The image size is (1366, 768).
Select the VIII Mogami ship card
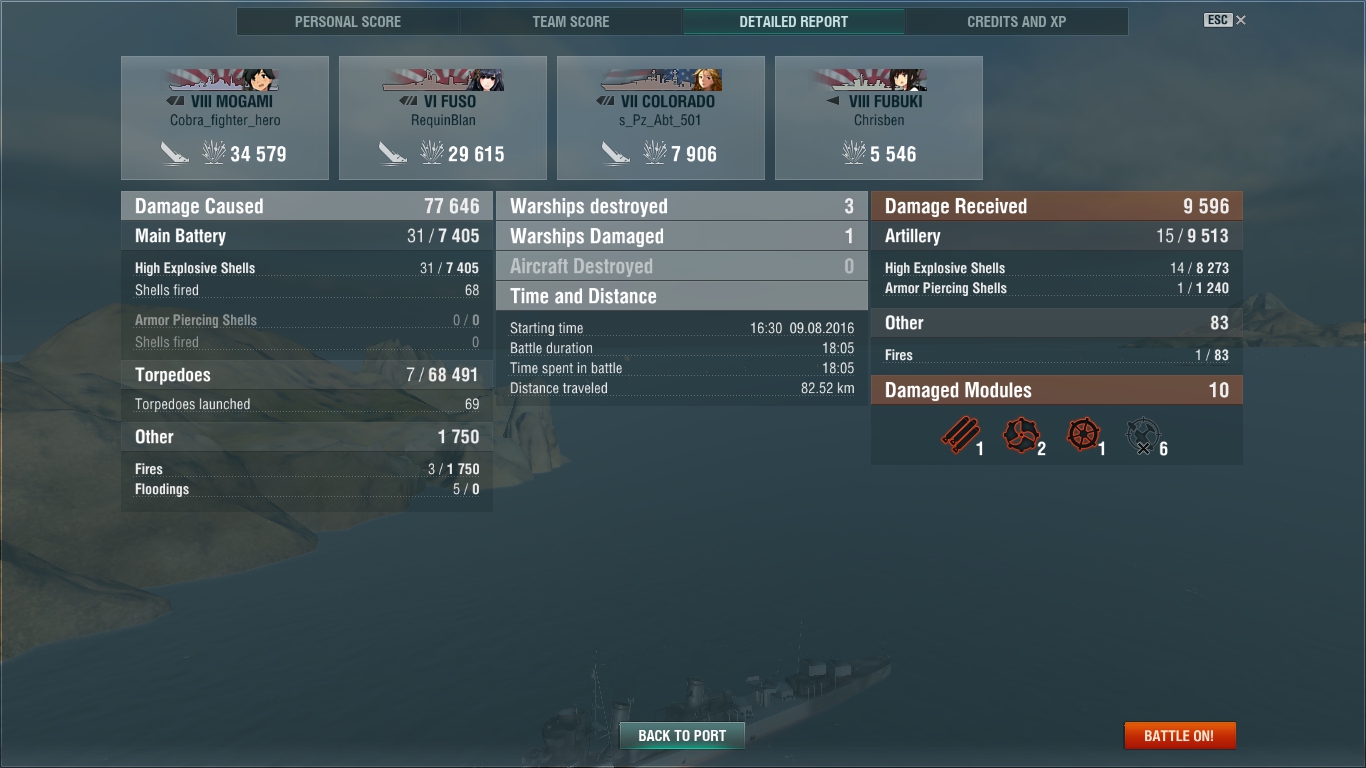tap(225, 118)
